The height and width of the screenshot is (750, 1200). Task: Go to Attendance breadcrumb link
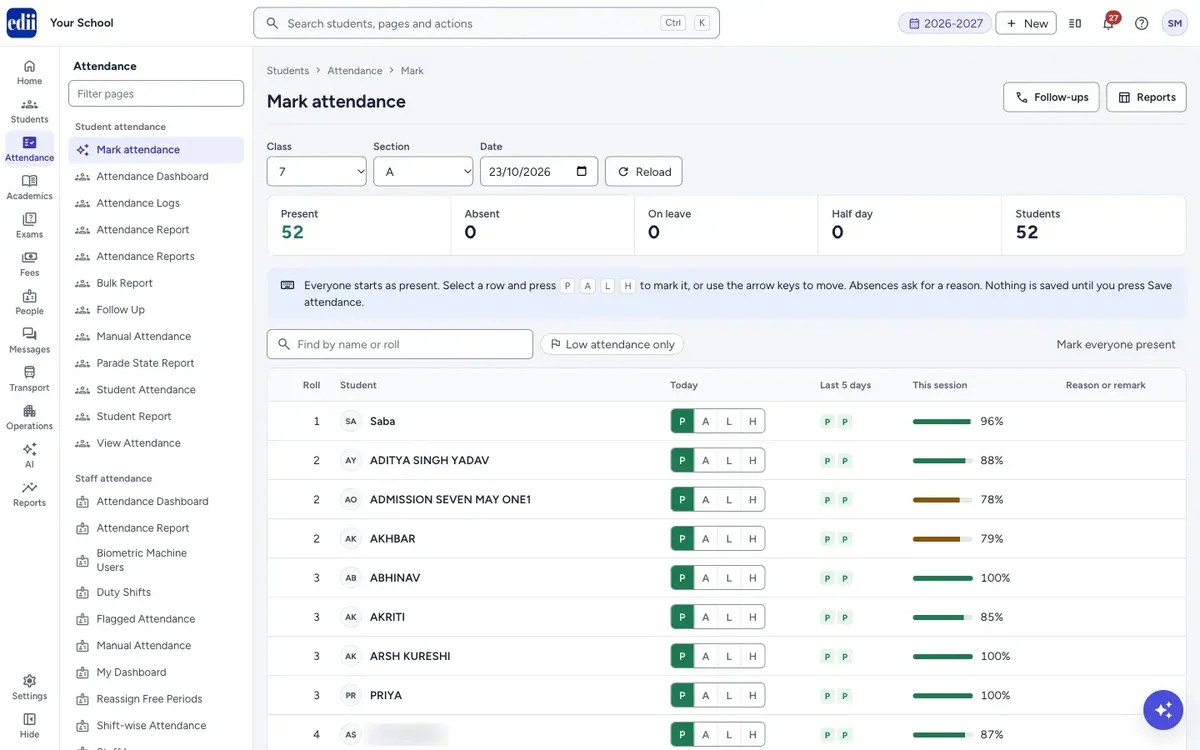(355, 71)
